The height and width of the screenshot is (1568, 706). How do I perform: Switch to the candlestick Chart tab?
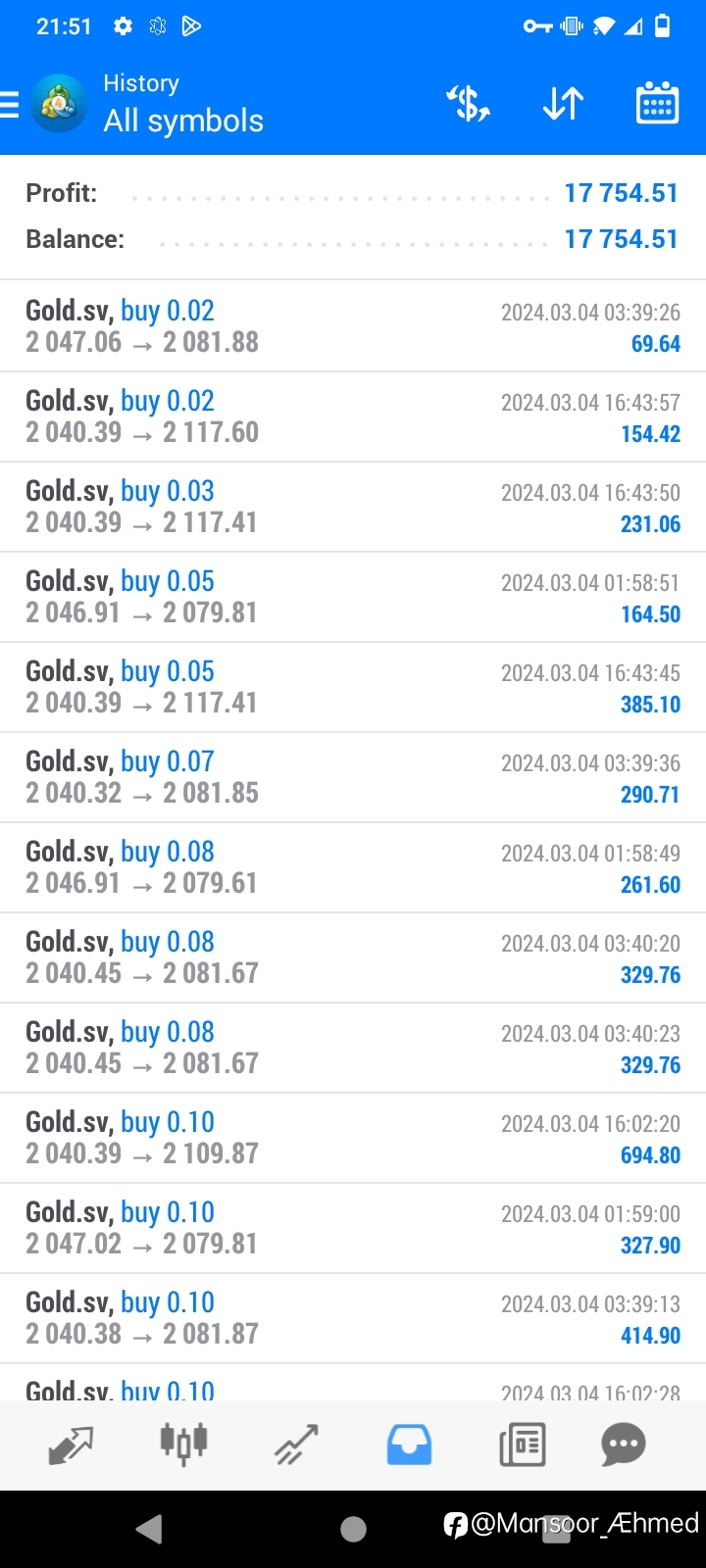(183, 1444)
